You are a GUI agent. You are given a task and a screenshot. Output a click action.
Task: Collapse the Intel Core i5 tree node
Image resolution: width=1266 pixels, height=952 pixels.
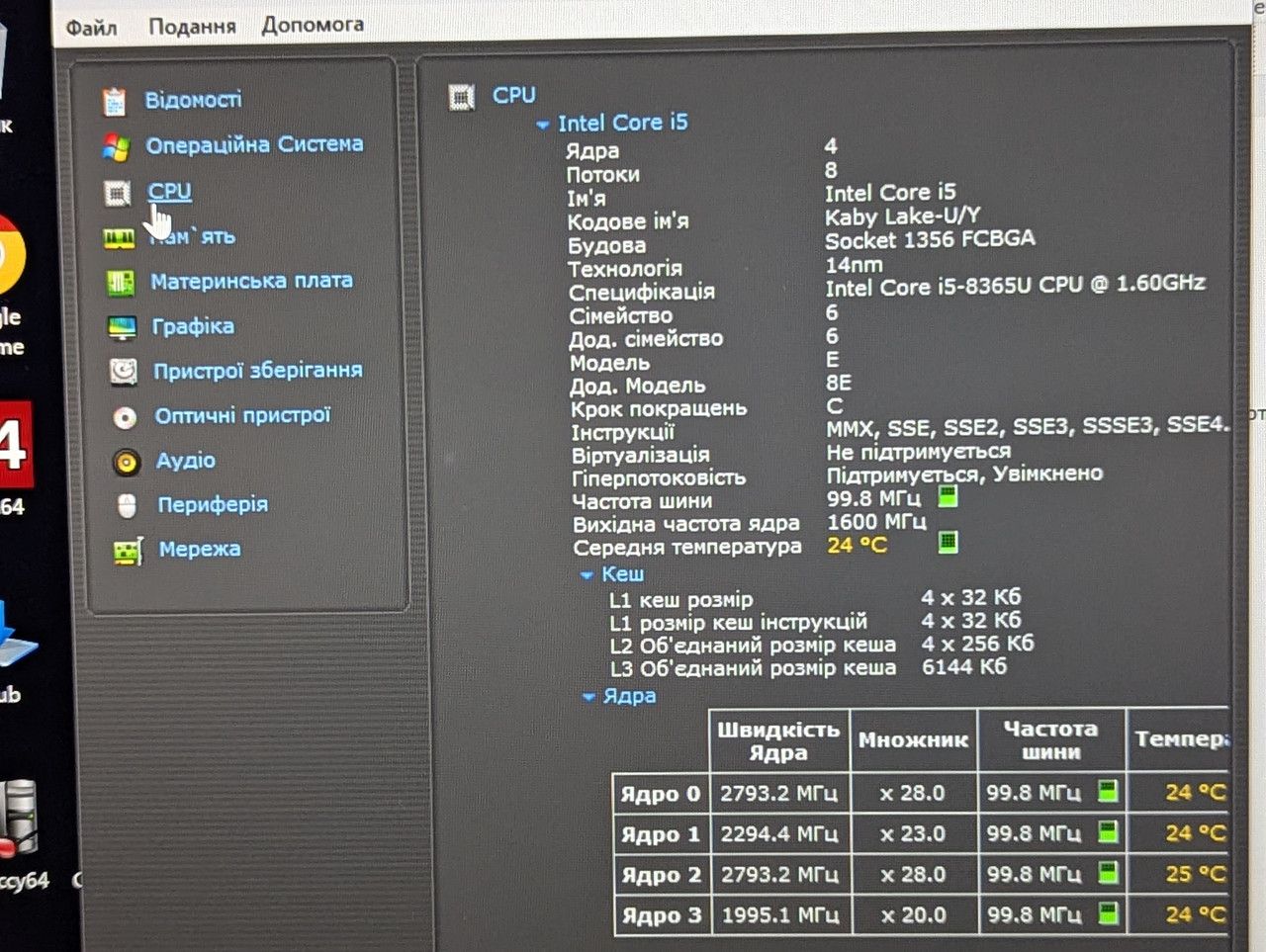(x=543, y=125)
